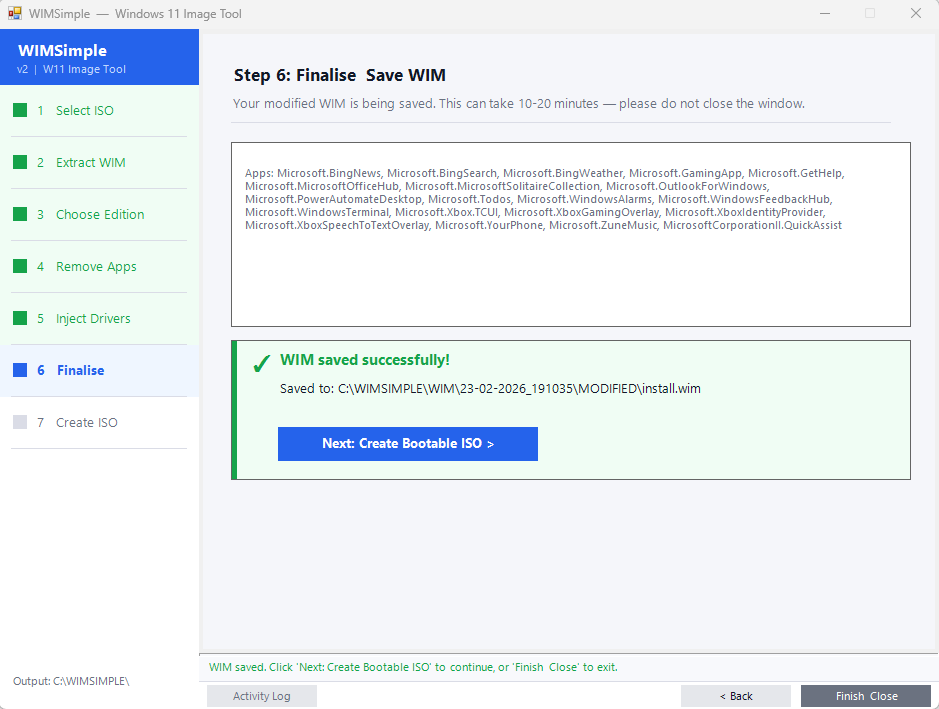This screenshot has height=709, width=939.
Task: Go to step 1 Select ISO
Action: pos(85,111)
